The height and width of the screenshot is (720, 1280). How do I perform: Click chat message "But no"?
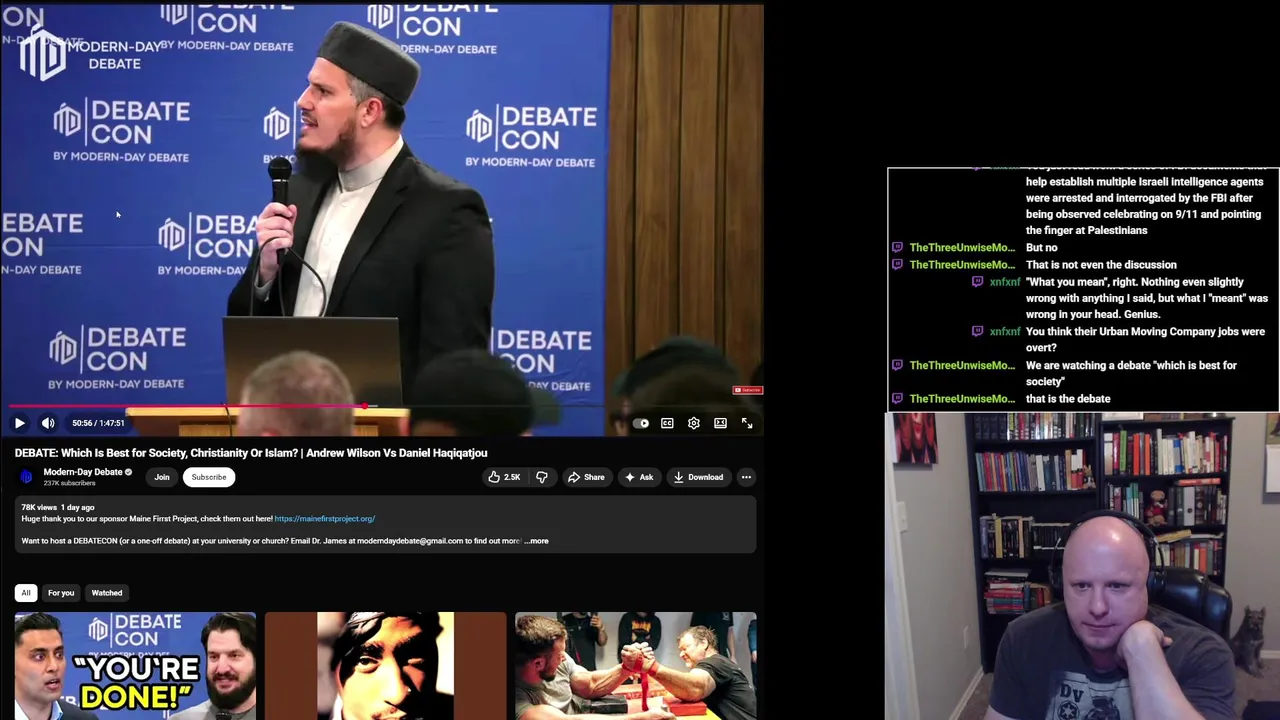[x=1041, y=248]
